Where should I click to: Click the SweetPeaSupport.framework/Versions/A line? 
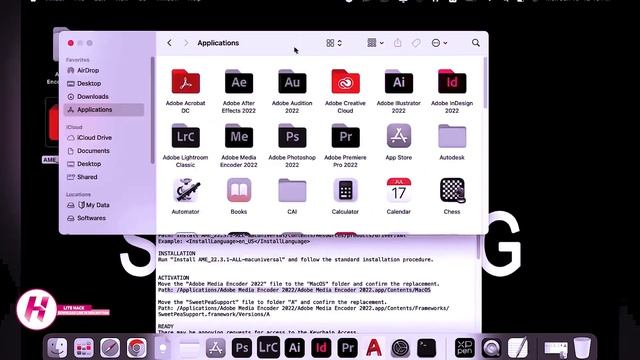tap(213, 314)
